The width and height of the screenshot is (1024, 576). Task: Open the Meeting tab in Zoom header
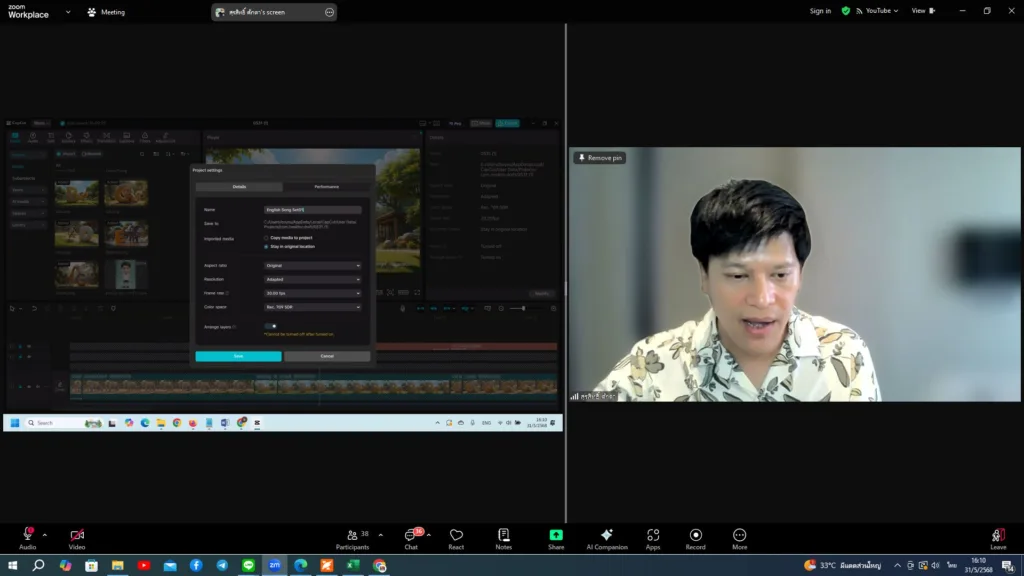pos(106,12)
